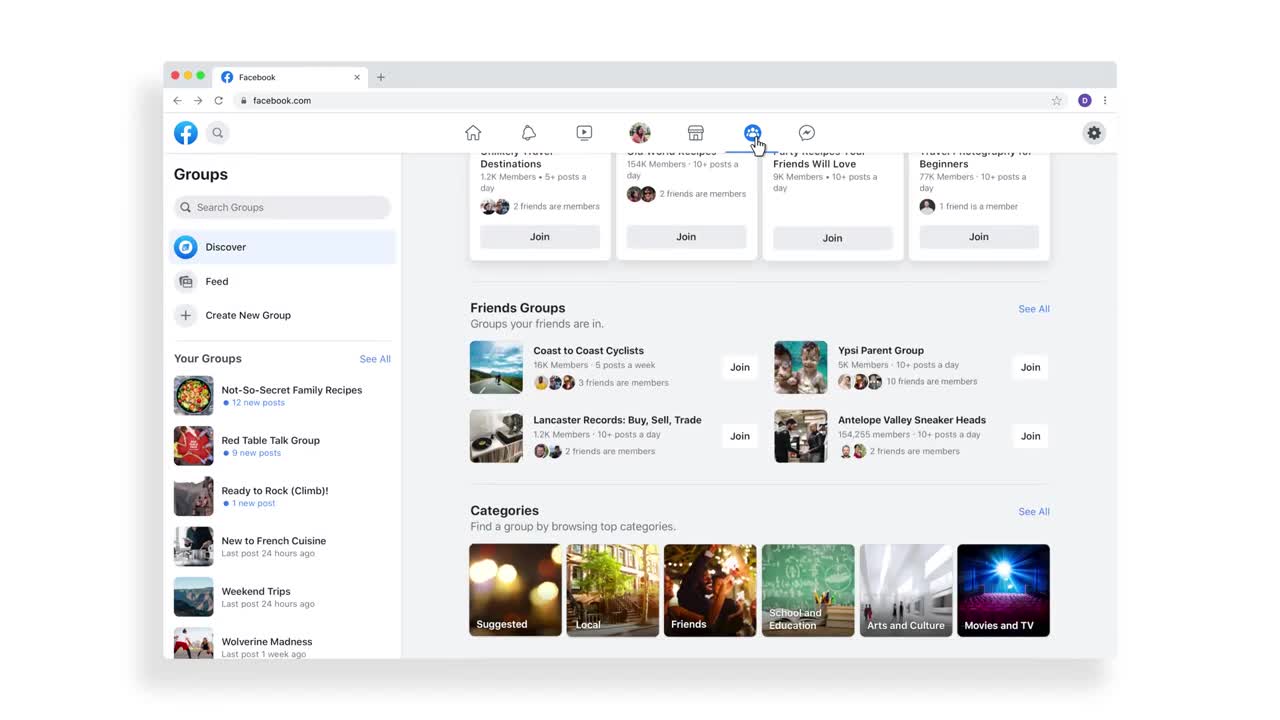Select Discover in the Groups sidebar

click(284, 247)
